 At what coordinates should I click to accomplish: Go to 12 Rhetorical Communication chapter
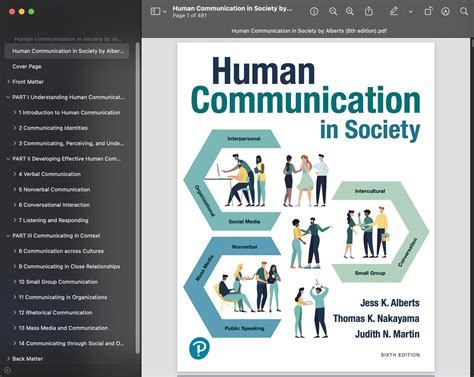(55, 312)
